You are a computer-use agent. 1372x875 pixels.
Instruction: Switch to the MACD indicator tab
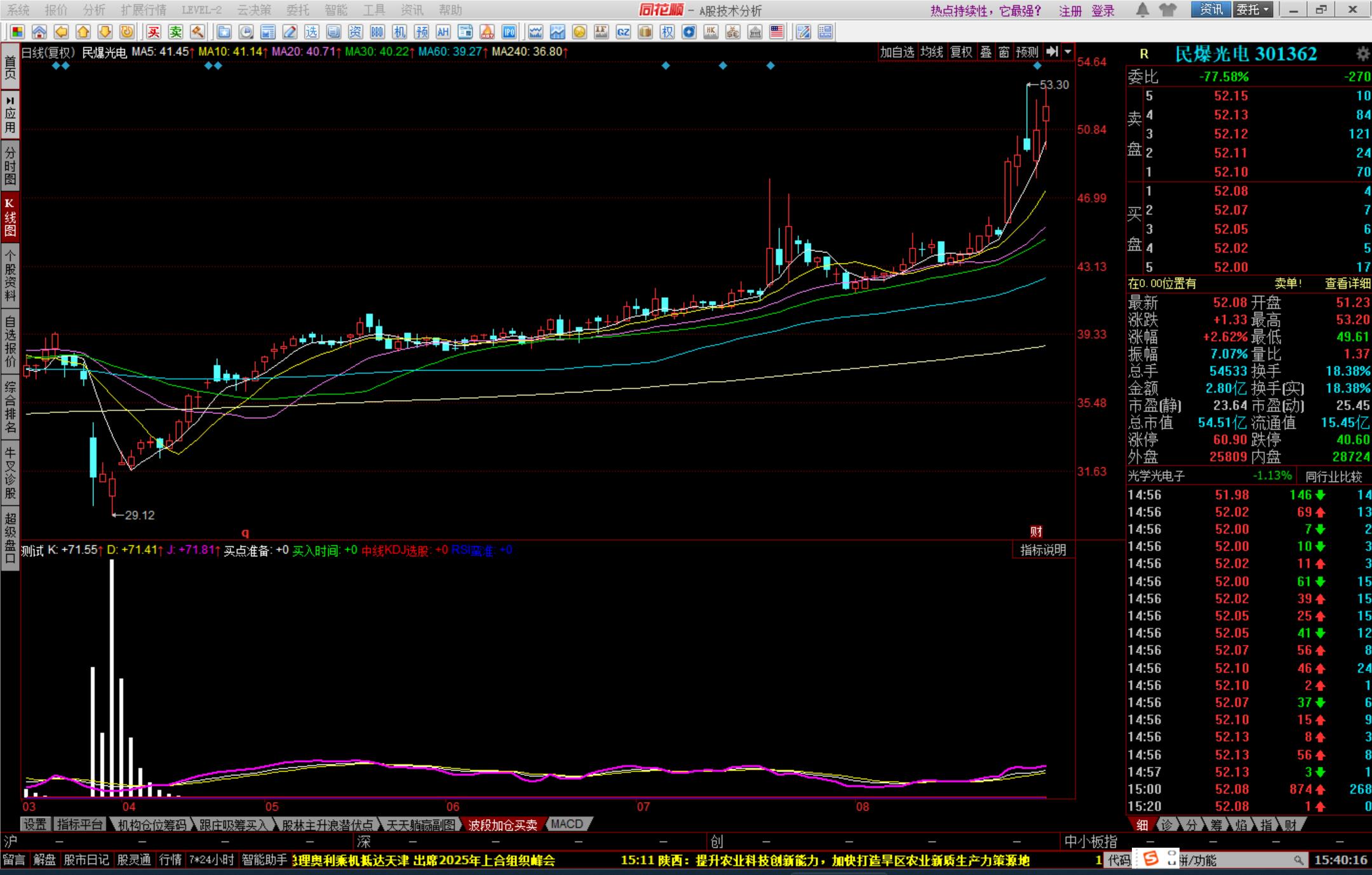coord(567,824)
